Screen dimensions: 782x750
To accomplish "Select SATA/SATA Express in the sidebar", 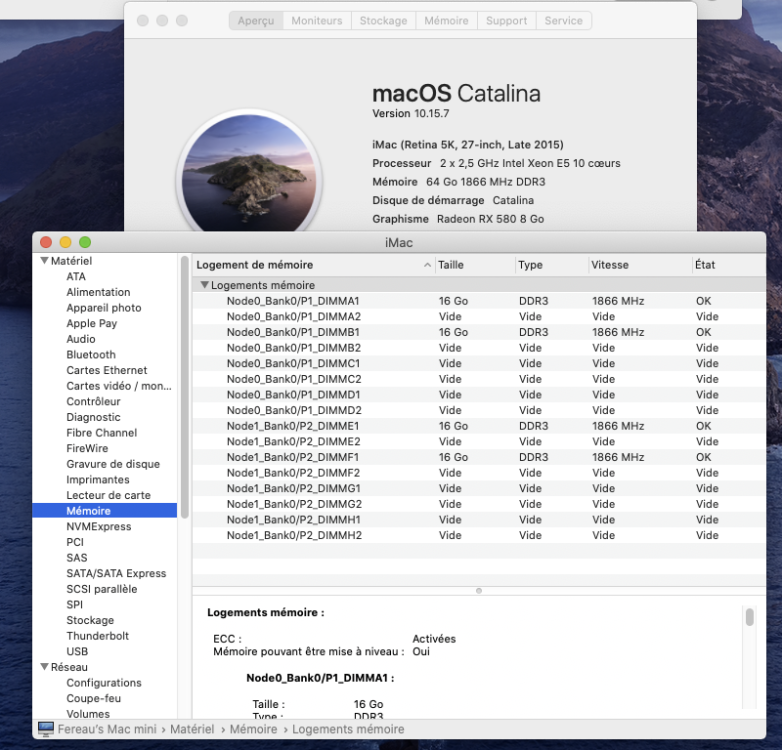I will click(116, 573).
